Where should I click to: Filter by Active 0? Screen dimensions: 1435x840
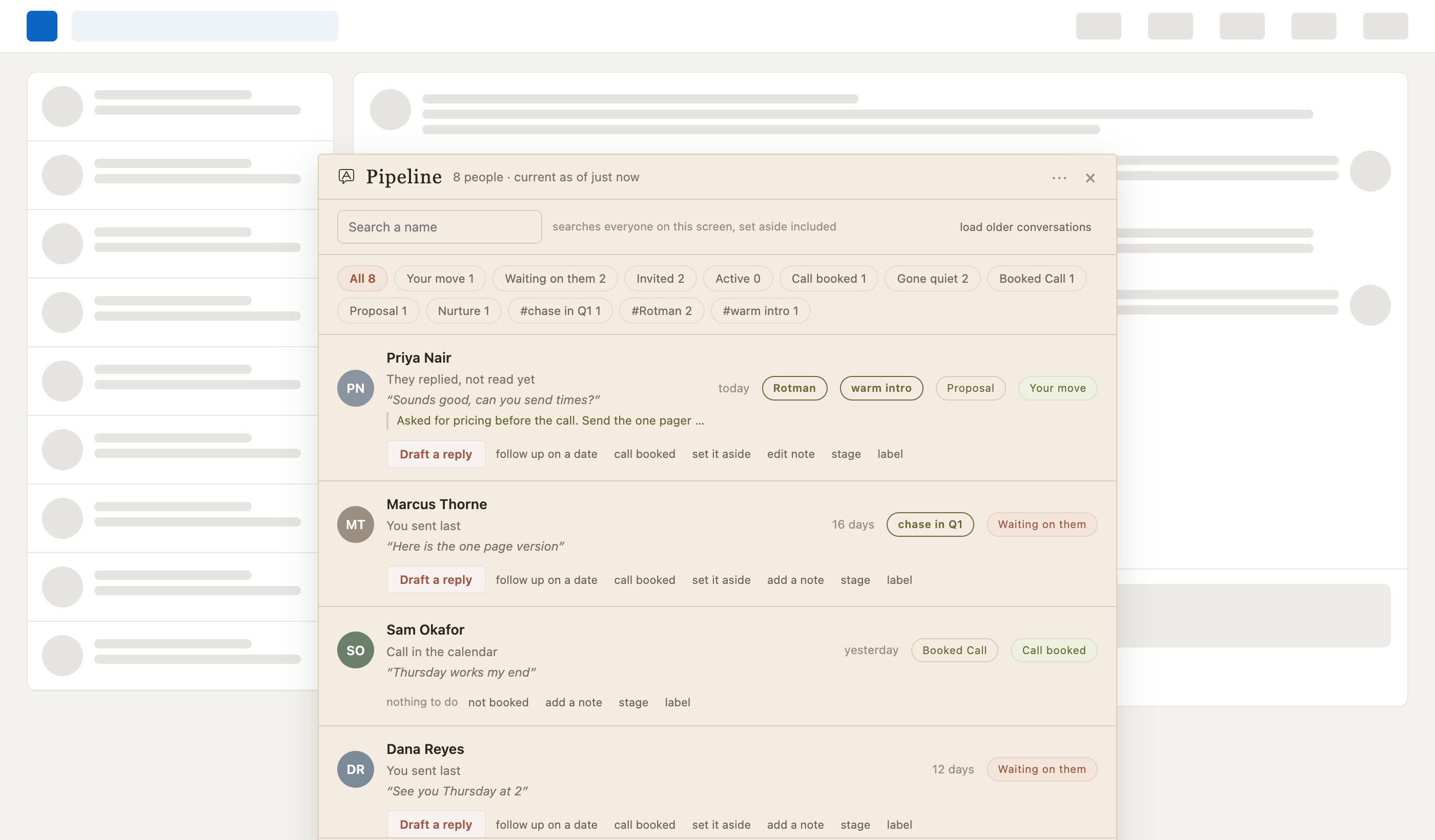(x=737, y=278)
